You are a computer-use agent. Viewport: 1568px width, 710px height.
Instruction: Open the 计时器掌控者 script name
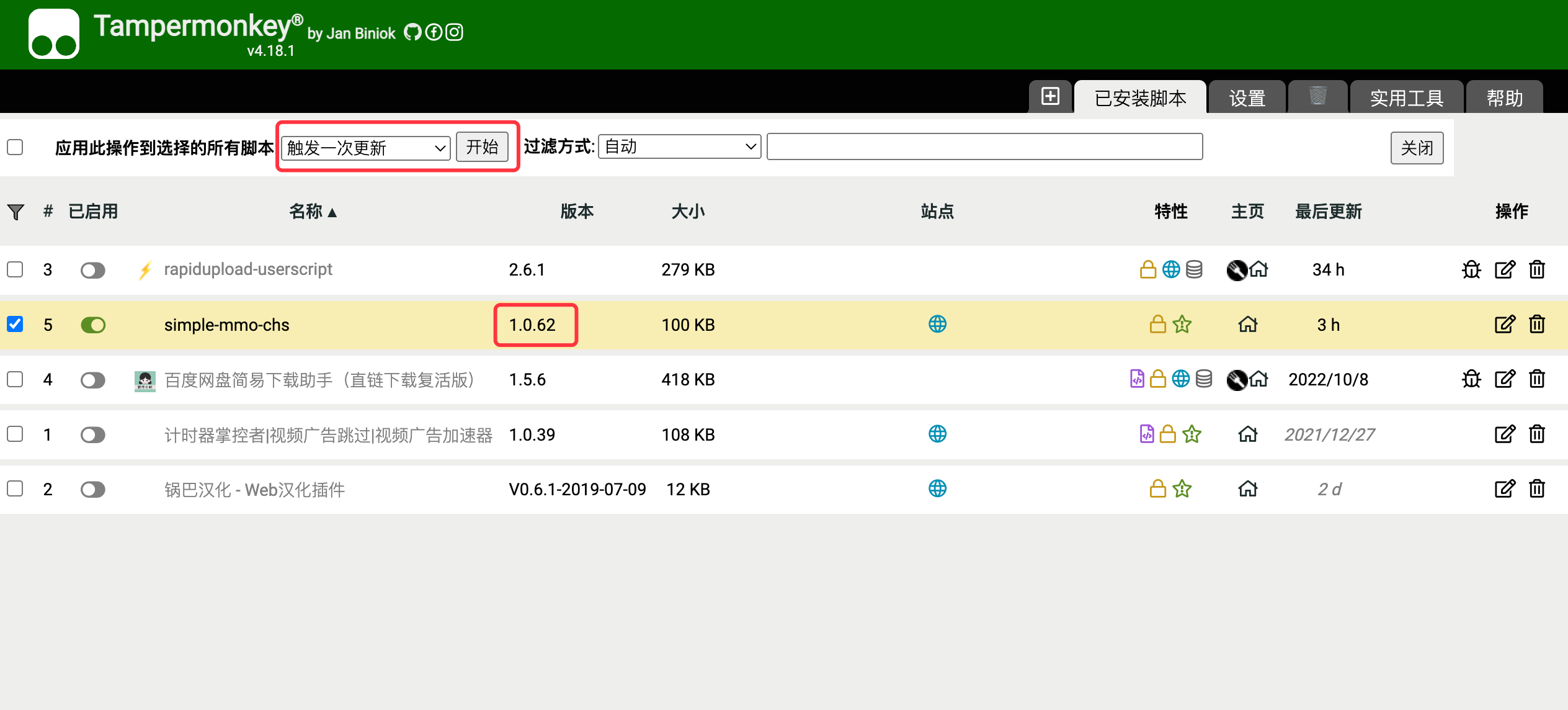coord(328,434)
